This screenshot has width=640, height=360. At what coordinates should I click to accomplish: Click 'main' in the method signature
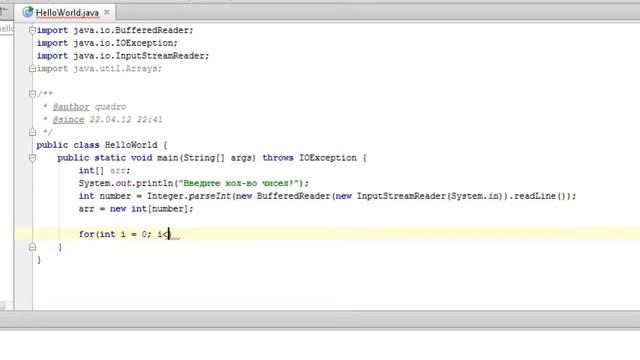[x=168, y=158]
